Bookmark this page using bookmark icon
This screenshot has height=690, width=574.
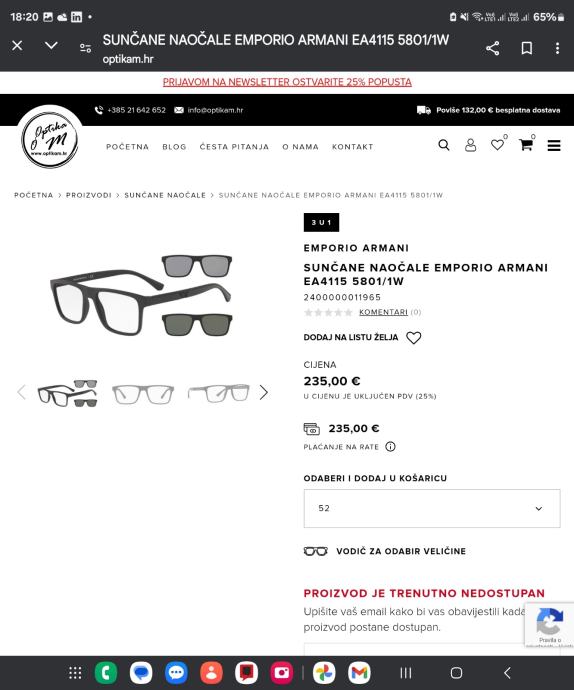pyautogui.click(x=527, y=48)
